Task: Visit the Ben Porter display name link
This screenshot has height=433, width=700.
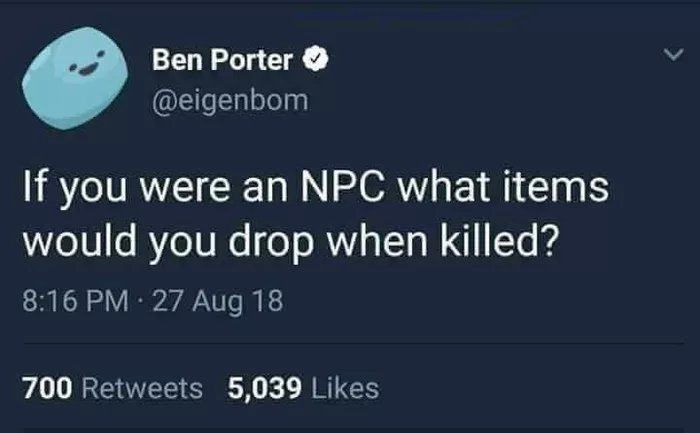Action: [222, 59]
